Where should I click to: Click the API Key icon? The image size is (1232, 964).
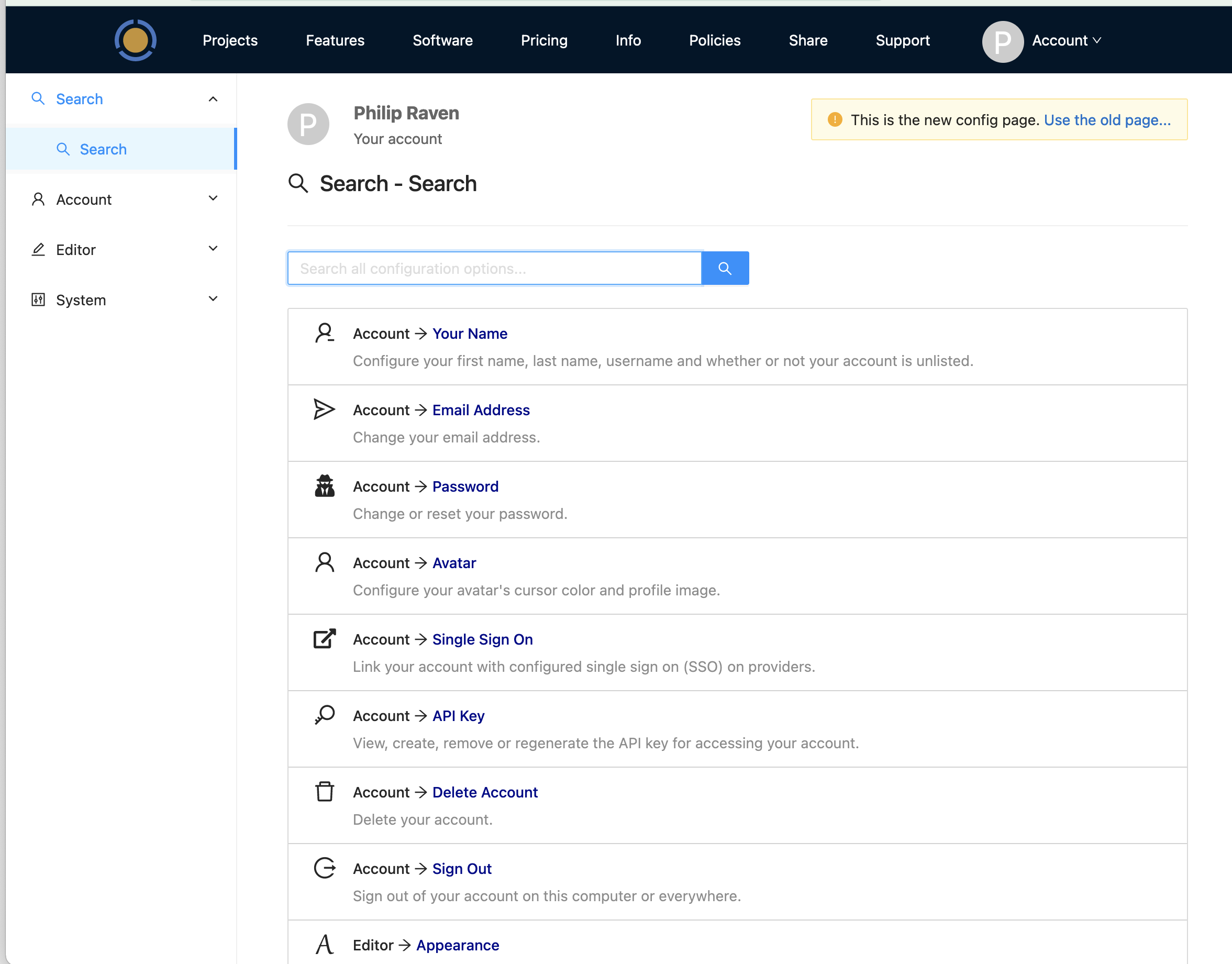(x=325, y=715)
